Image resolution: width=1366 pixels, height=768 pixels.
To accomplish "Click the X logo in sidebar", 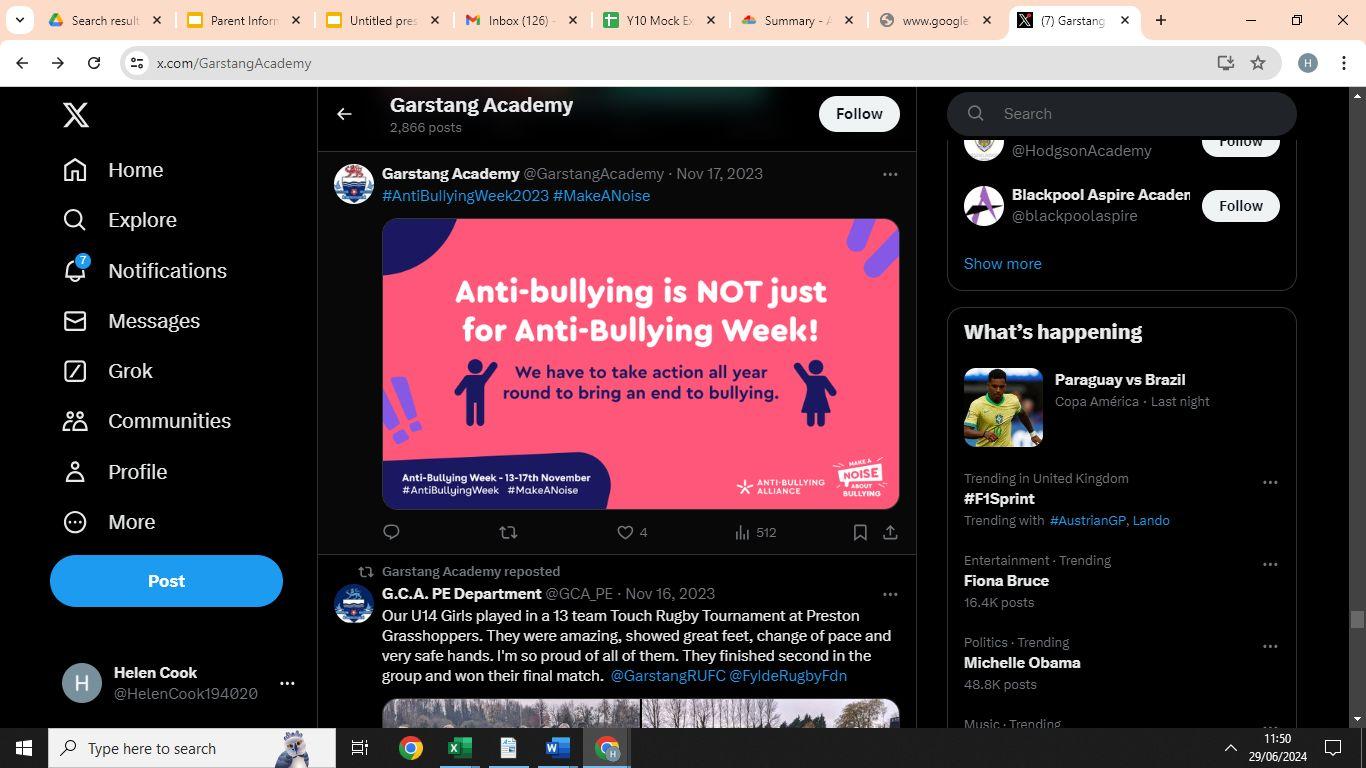I will [x=76, y=115].
